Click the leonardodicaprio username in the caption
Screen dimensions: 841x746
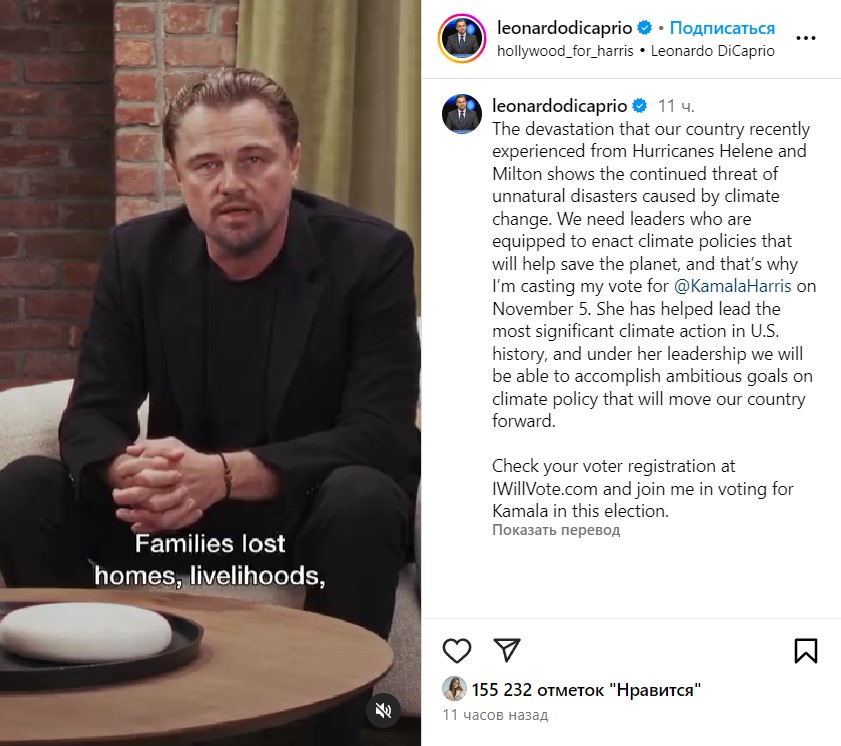[x=559, y=106]
